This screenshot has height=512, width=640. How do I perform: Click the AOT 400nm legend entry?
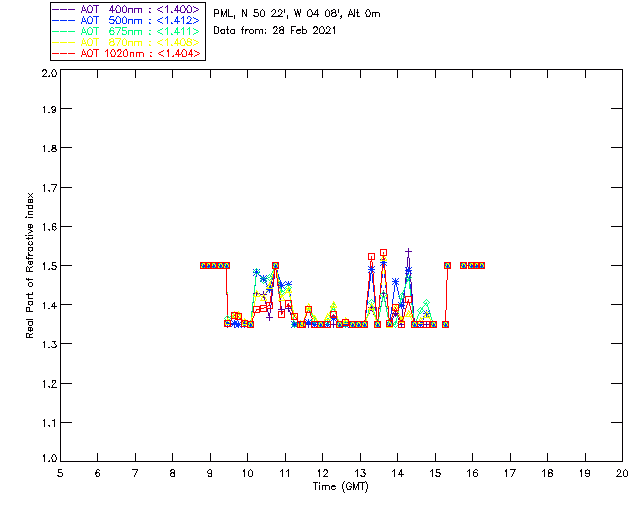click(x=127, y=9)
